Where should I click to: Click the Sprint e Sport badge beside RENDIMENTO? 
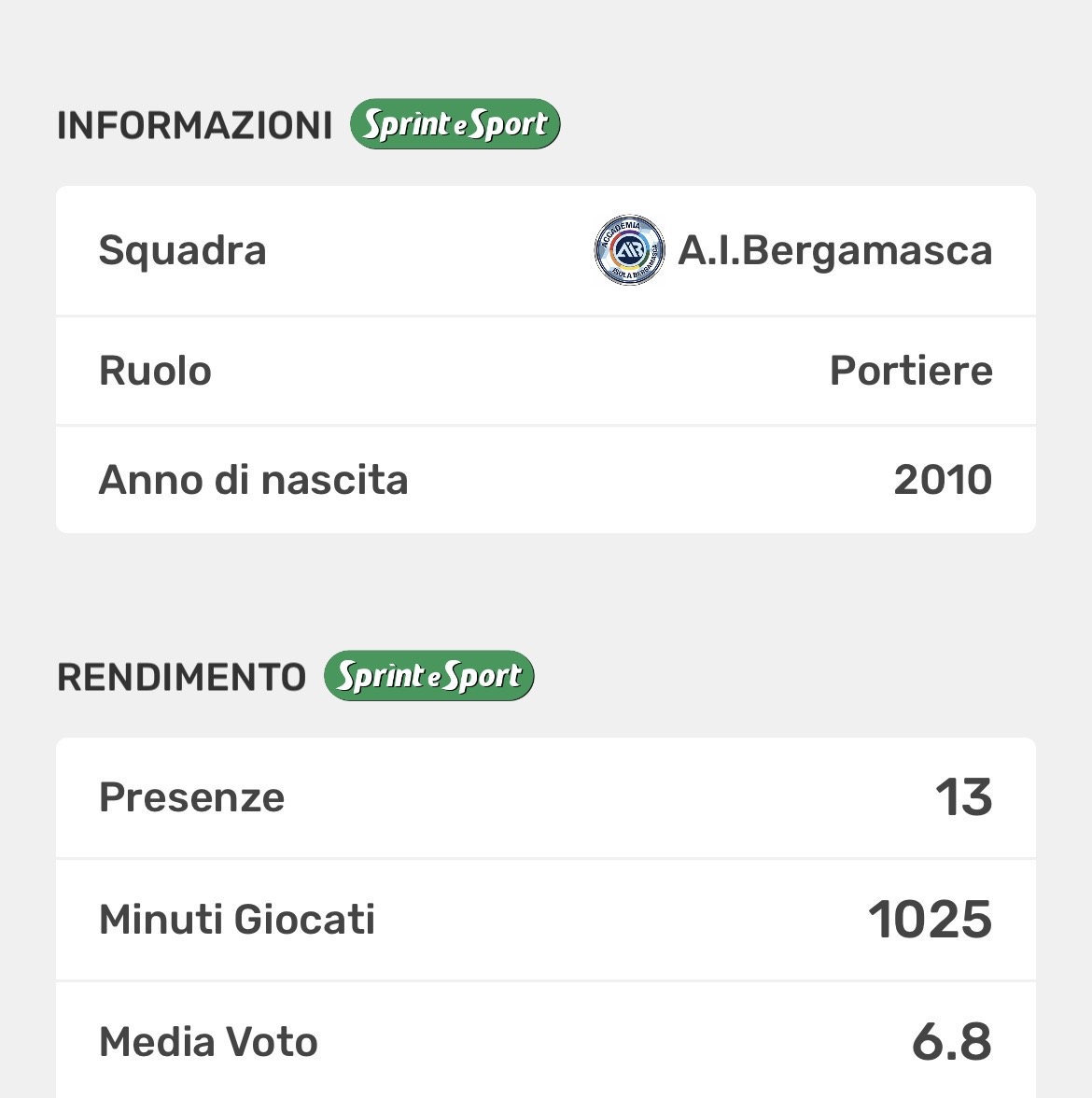point(428,677)
